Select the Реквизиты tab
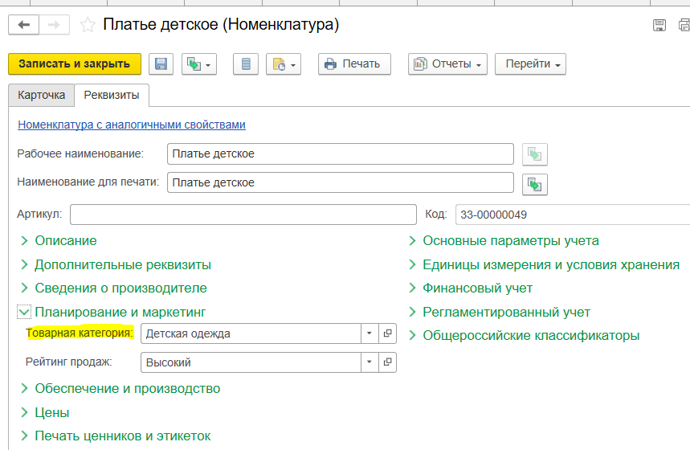Screen dimensions: 690x450 pyautogui.click(x=111, y=95)
